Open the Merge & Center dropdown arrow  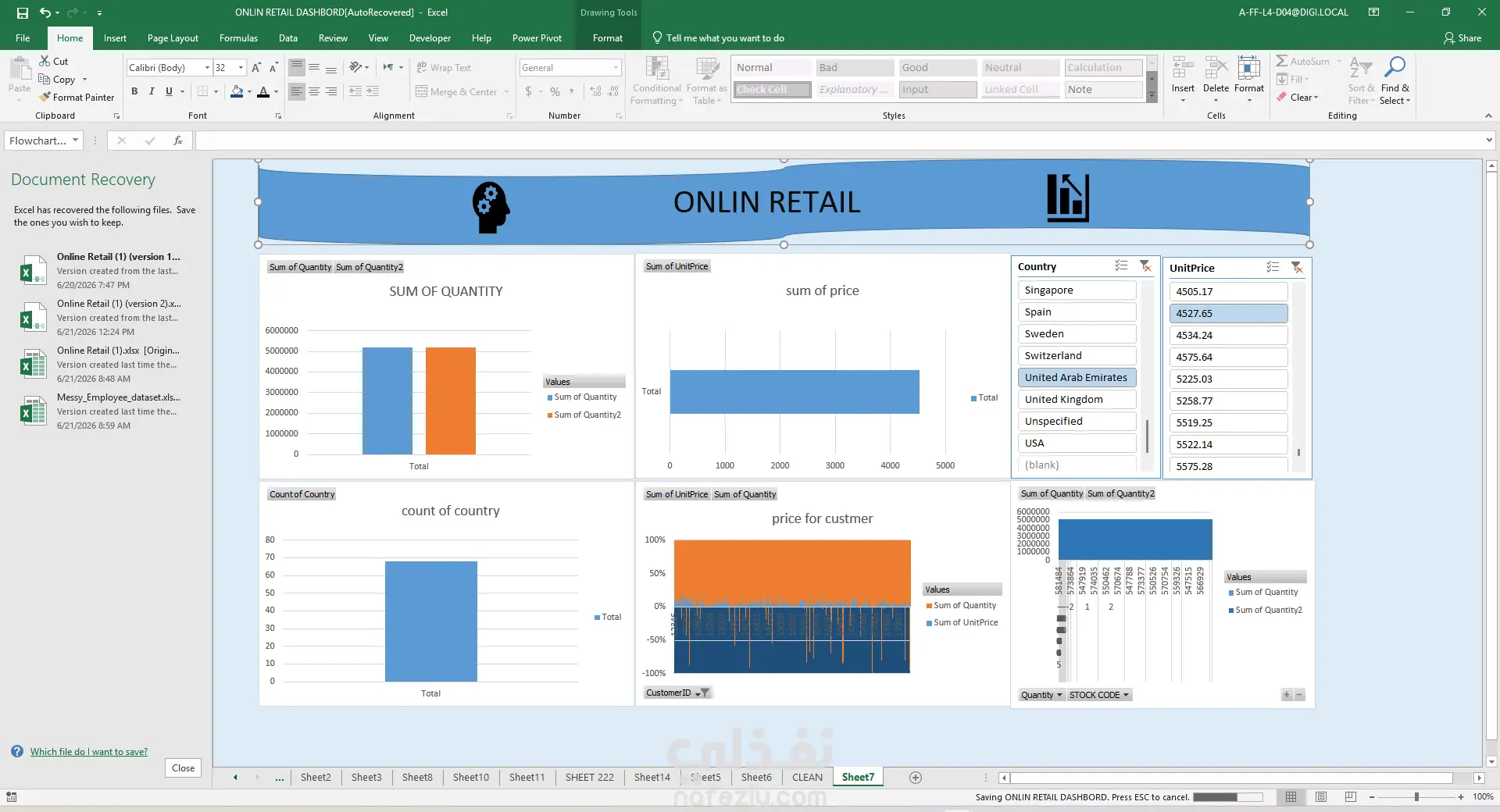pos(507,92)
